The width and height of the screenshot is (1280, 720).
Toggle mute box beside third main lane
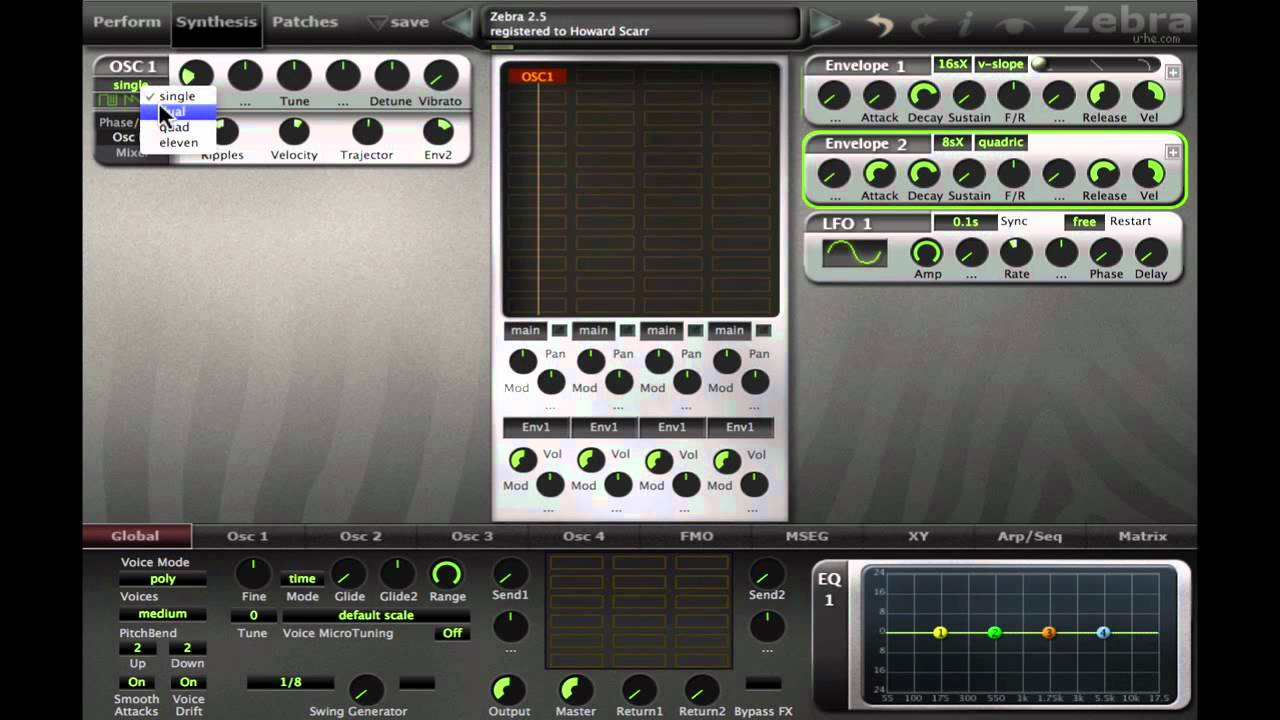coord(695,330)
